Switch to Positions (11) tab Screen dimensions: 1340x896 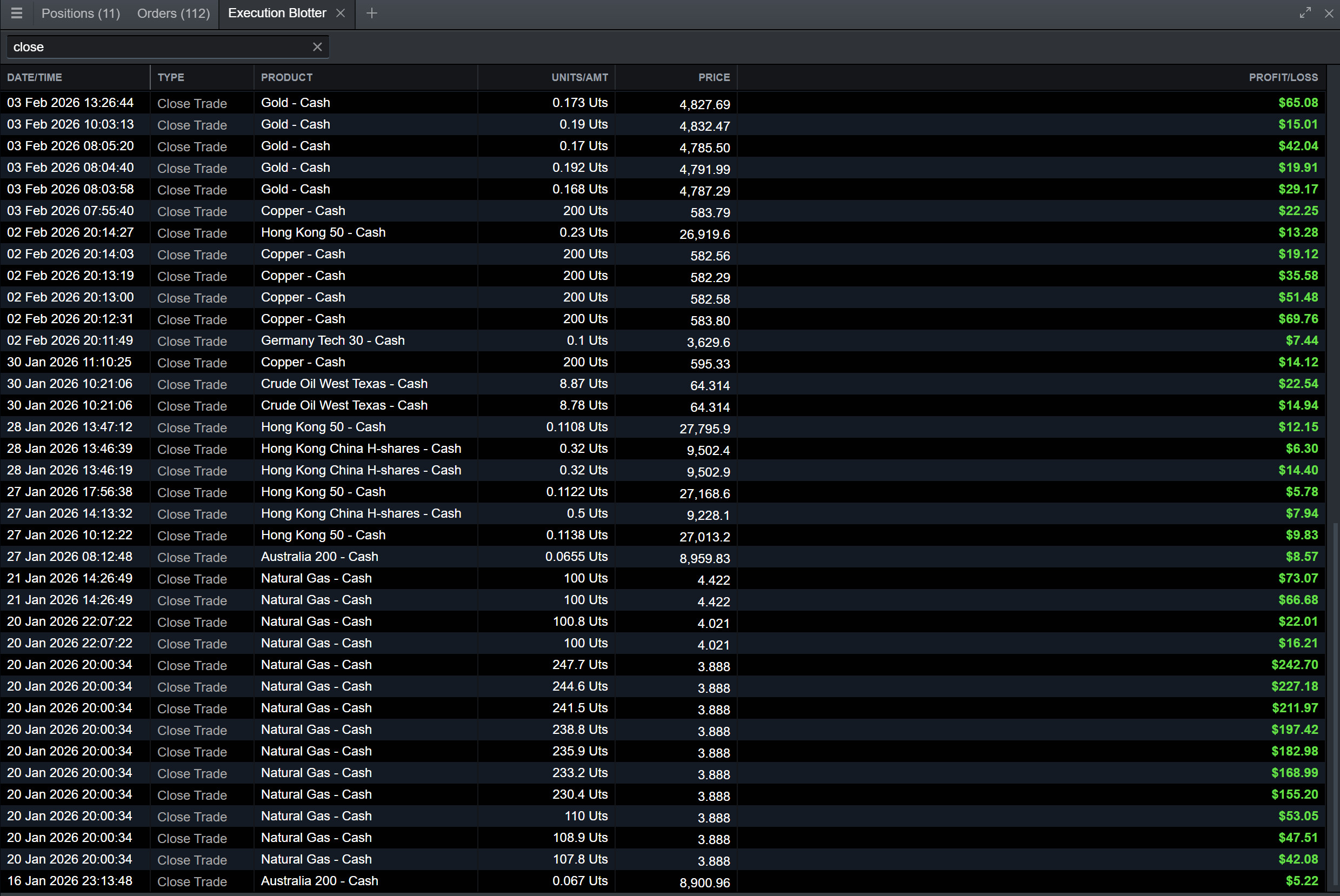(81, 13)
